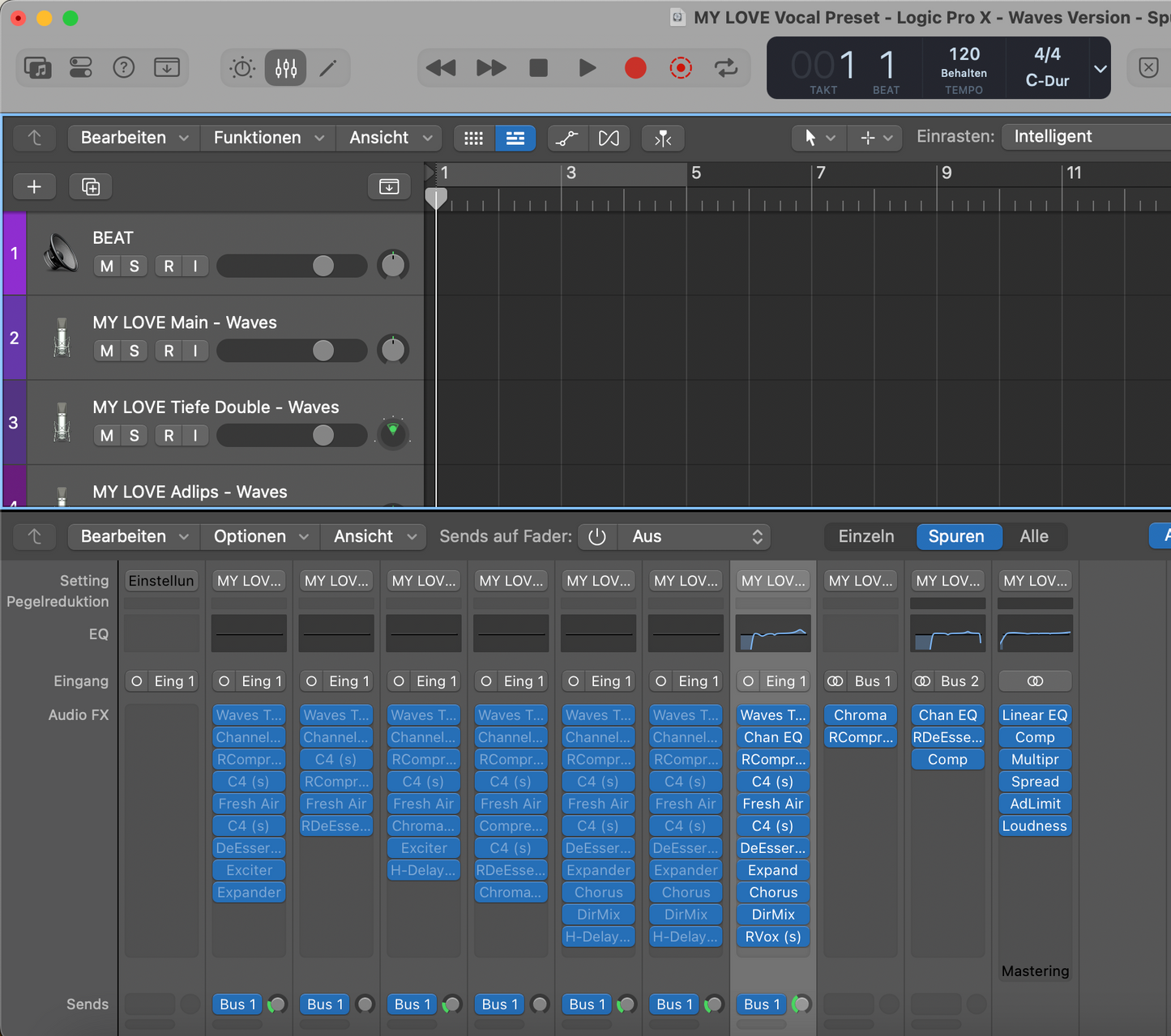Toggle the Mixer button in control bar
1171x1036 pixels.
[x=286, y=68]
